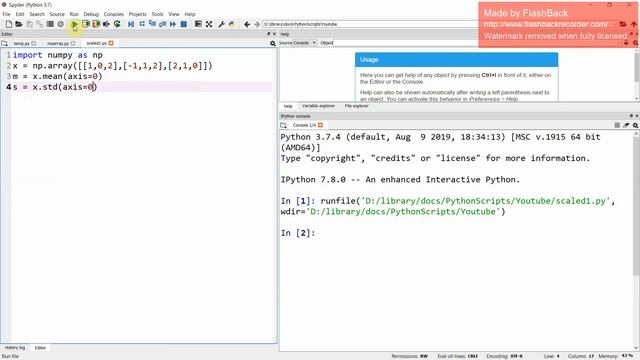The height and width of the screenshot is (360, 640).
Task: Switch to the Variable explorer tab
Action: click(318, 106)
